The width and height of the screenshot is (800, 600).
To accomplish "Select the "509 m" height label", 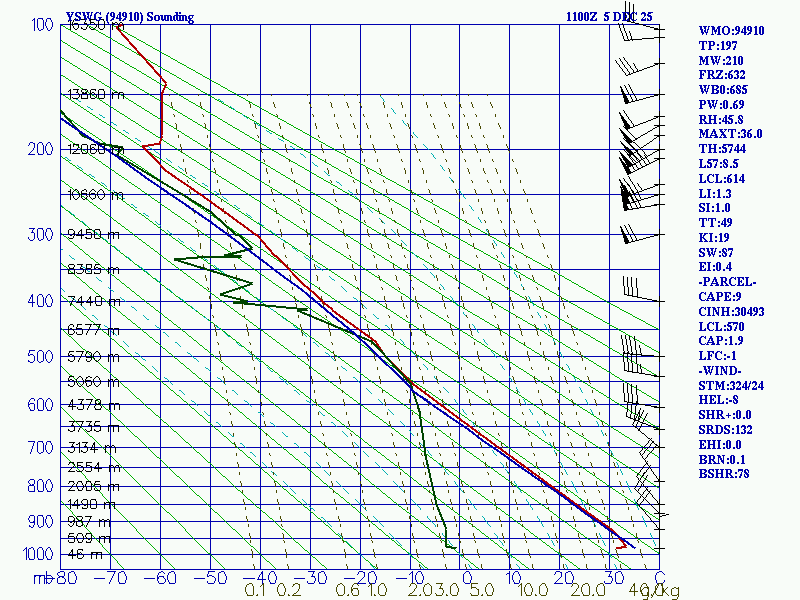I will [x=89, y=538].
